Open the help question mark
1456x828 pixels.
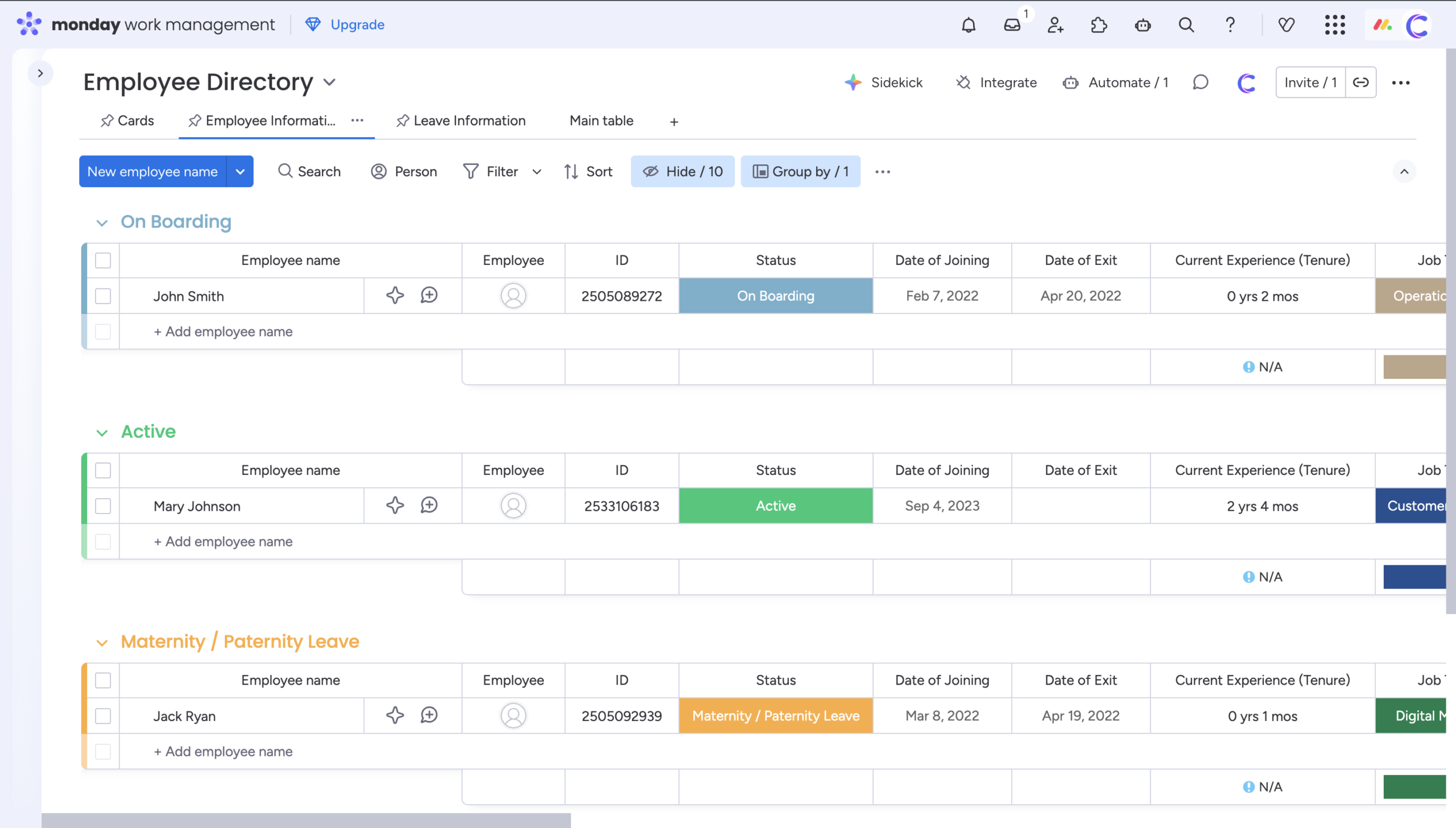(x=1230, y=25)
